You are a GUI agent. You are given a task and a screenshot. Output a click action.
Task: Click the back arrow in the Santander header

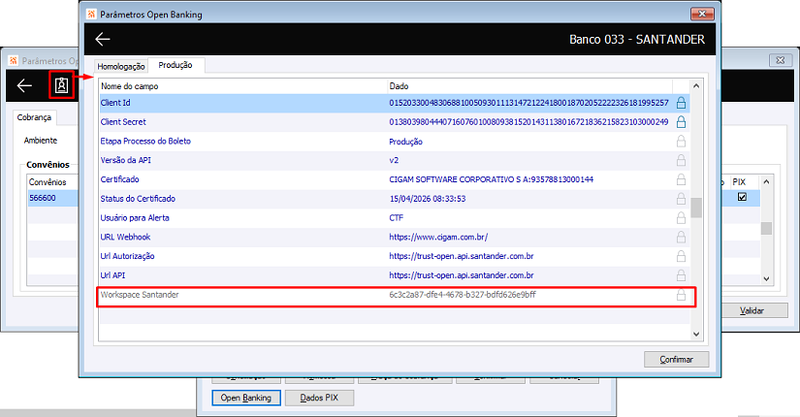point(103,39)
